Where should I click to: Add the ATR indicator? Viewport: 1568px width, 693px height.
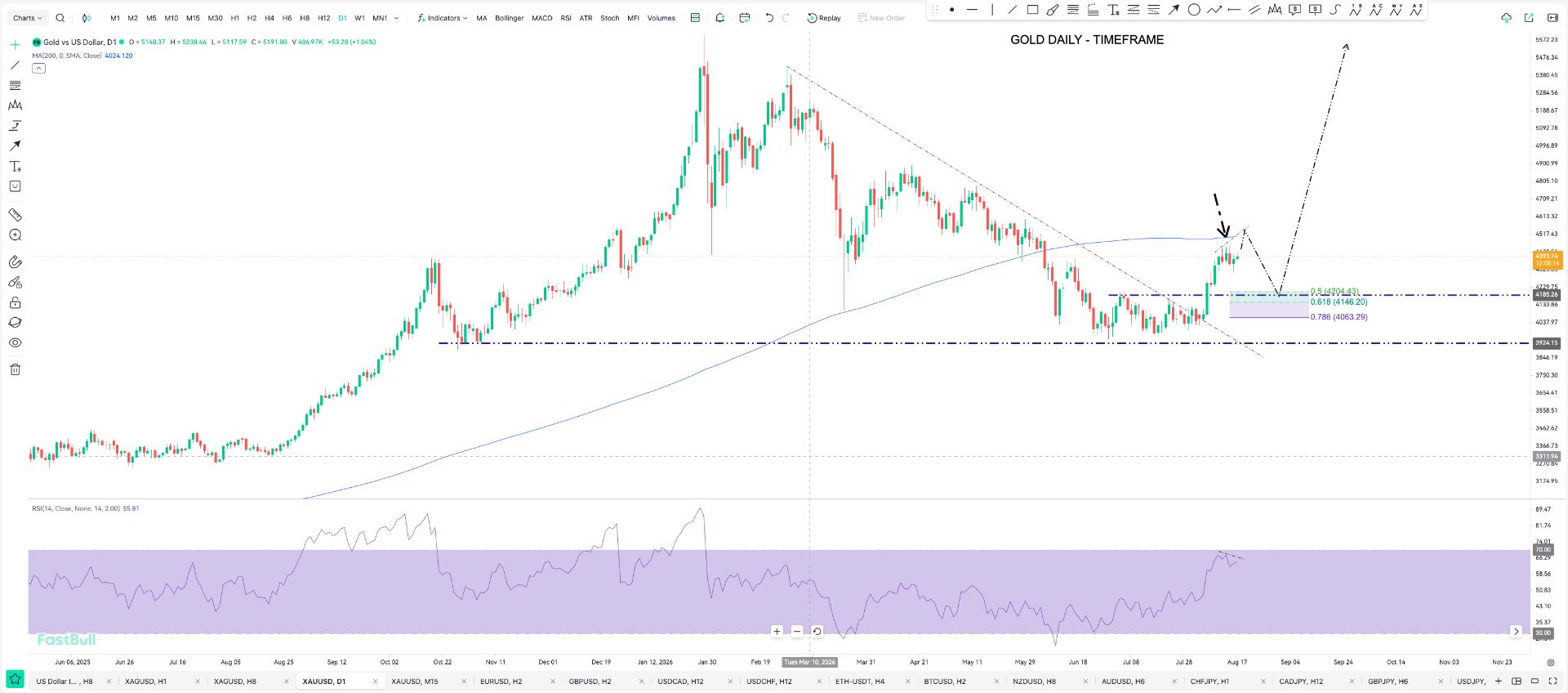(x=586, y=18)
